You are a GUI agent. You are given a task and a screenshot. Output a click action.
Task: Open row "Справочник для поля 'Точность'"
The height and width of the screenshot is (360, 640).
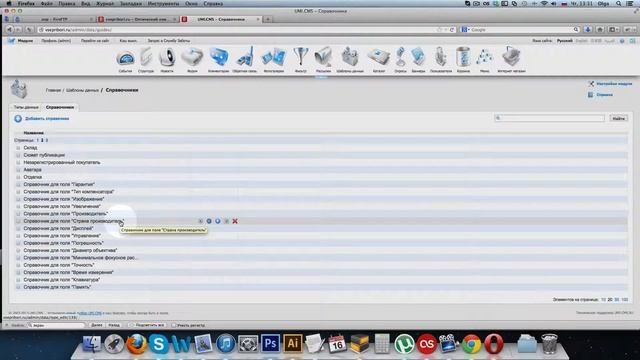59,265
